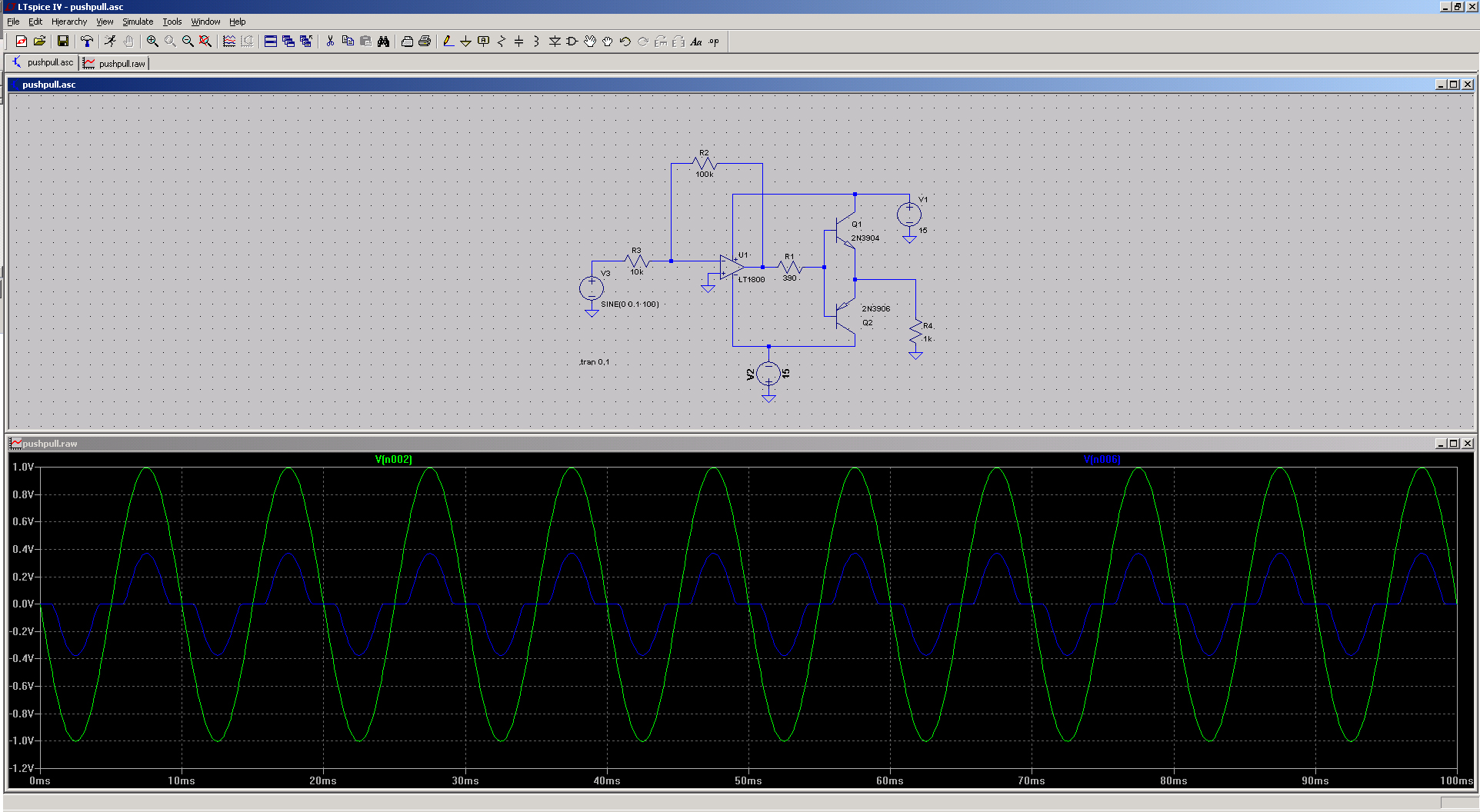The width and height of the screenshot is (1480, 812).
Task: Open the Simulate menu
Action: [138, 22]
